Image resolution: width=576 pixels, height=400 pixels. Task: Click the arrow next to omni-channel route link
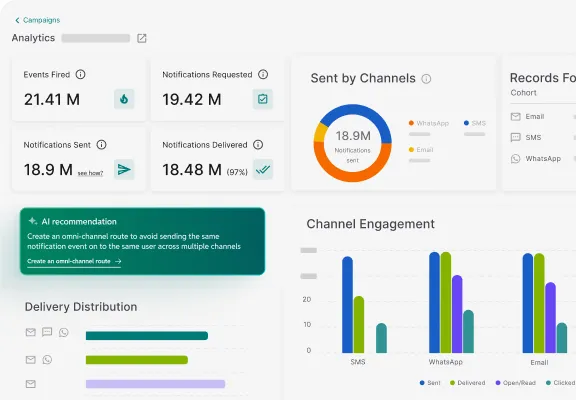pos(118,262)
